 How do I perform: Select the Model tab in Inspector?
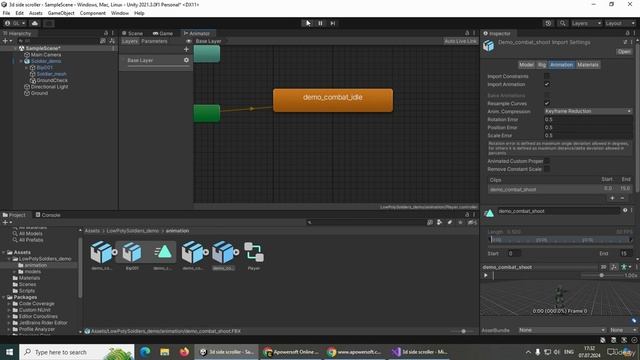pyautogui.click(x=526, y=65)
